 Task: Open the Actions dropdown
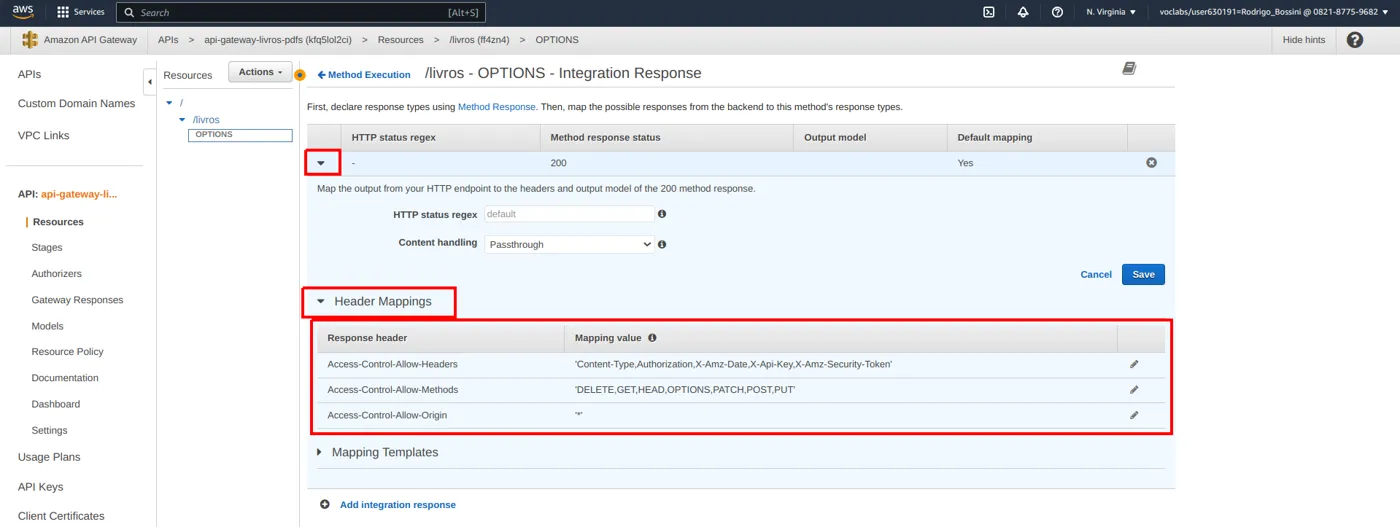coord(260,72)
